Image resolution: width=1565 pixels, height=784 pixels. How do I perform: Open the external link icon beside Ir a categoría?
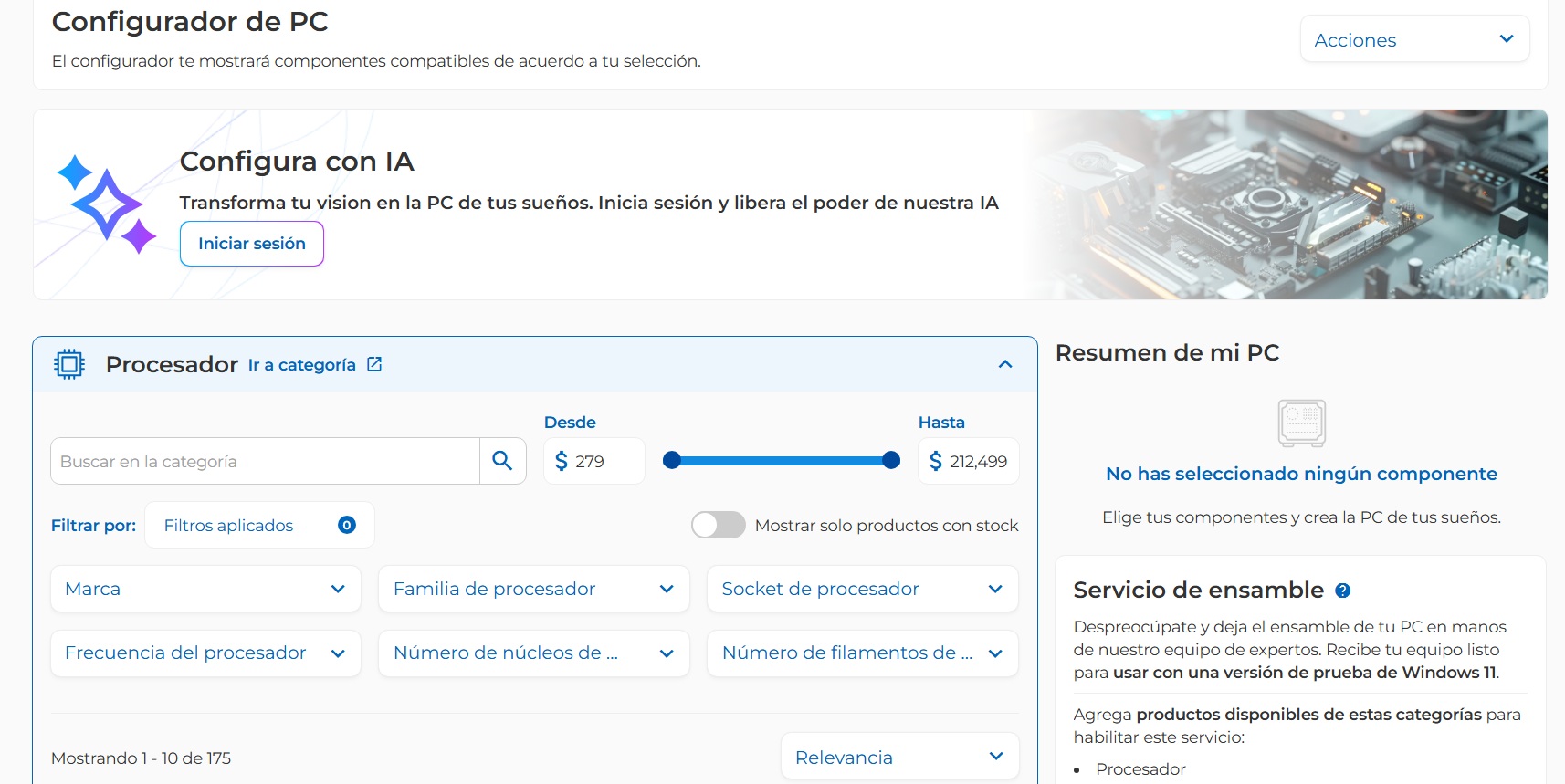374,364
